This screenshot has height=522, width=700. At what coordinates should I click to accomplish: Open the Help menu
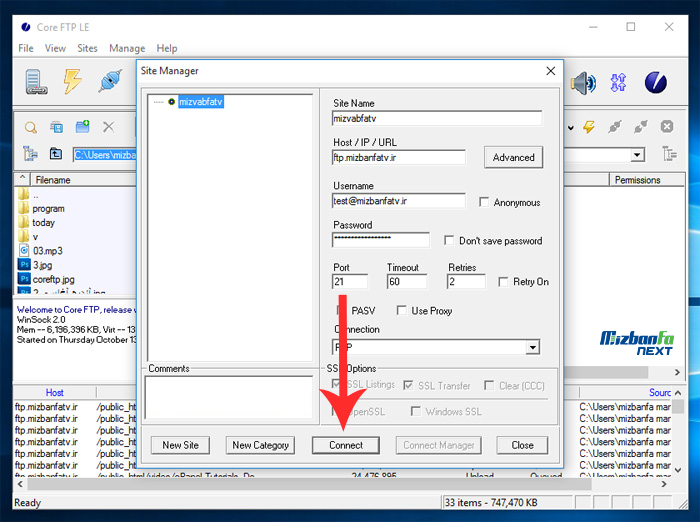(x=167, y=48)
